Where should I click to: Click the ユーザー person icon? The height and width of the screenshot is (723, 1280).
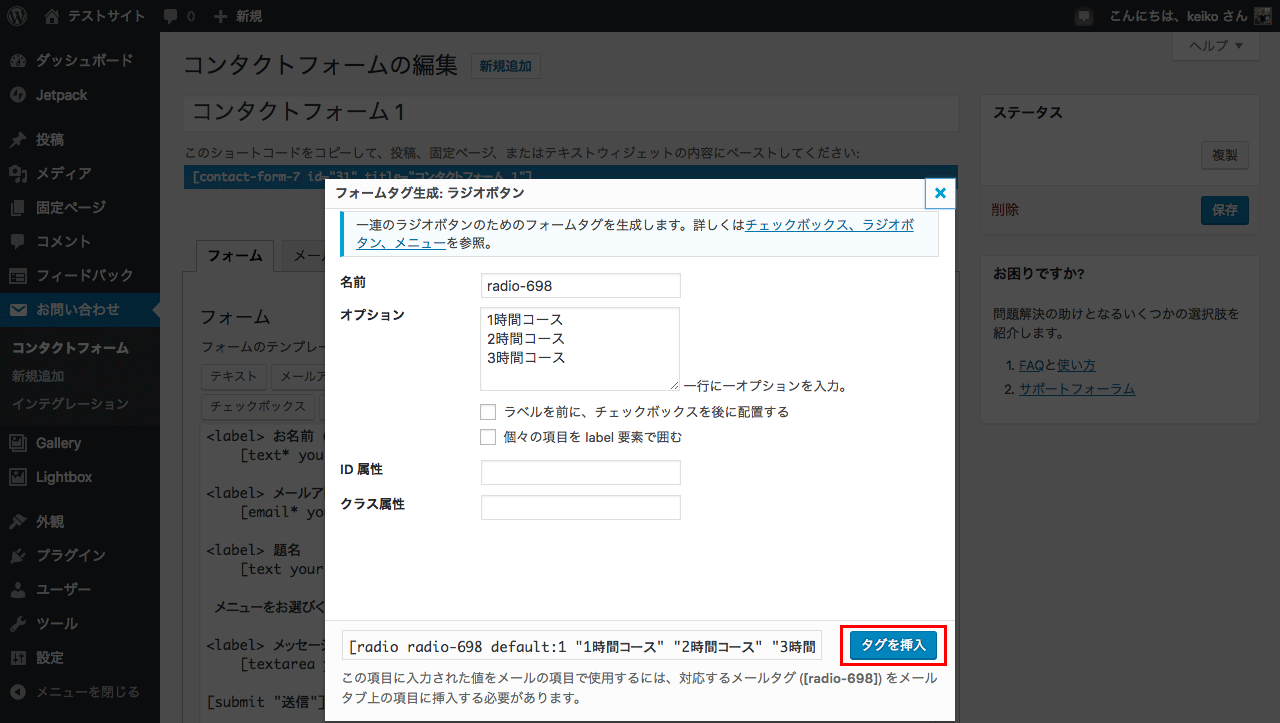18,589
